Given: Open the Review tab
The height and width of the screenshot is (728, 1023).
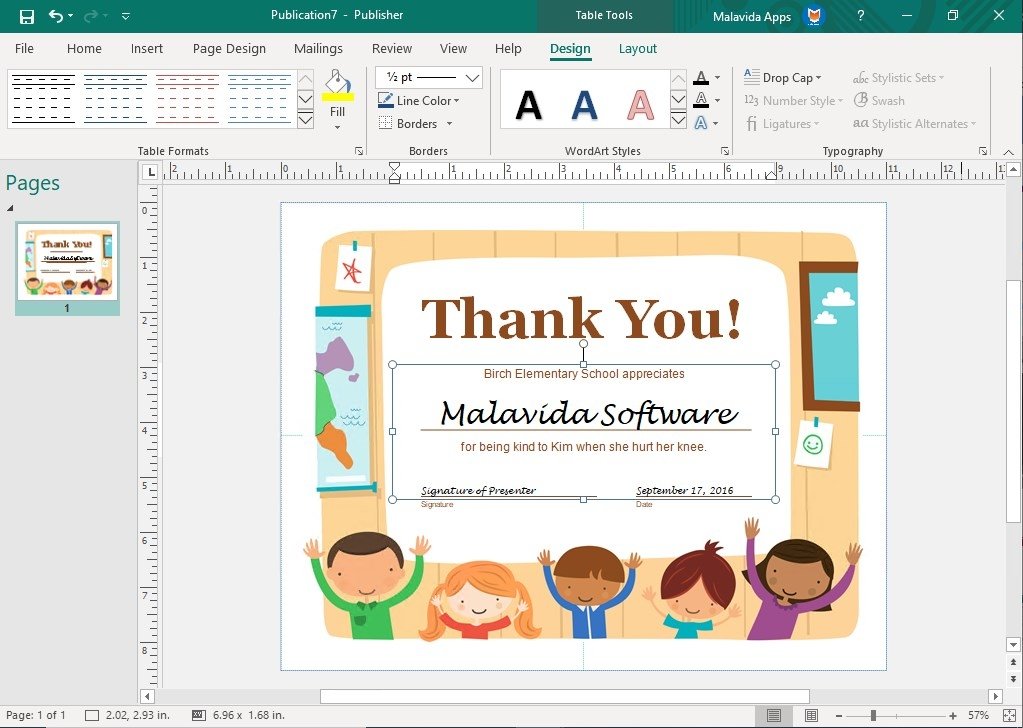Looking at the screenshot, I should click(391, 48).
